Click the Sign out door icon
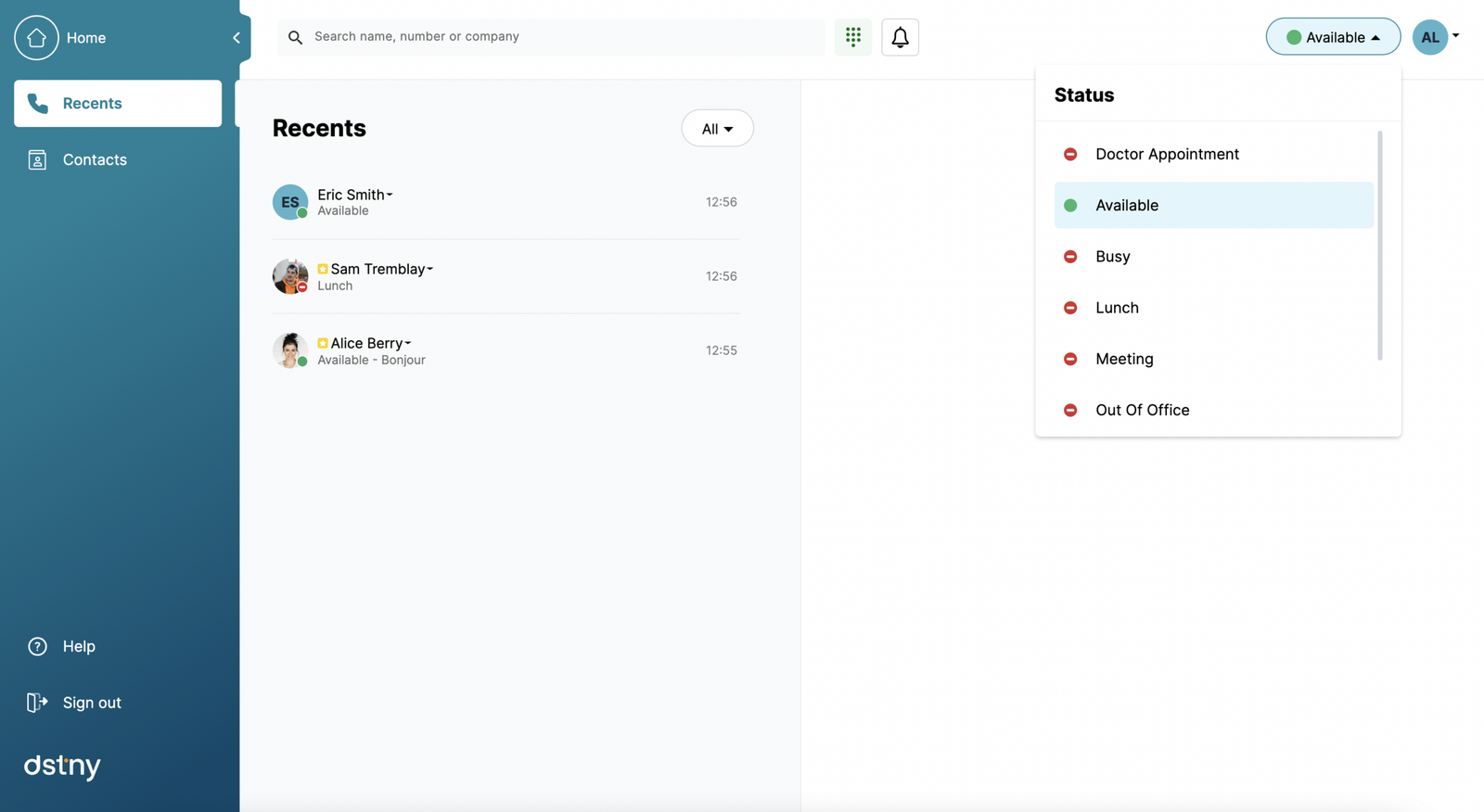The height and width of the screenshot is (812, 1484). click(x=37, y=703)
